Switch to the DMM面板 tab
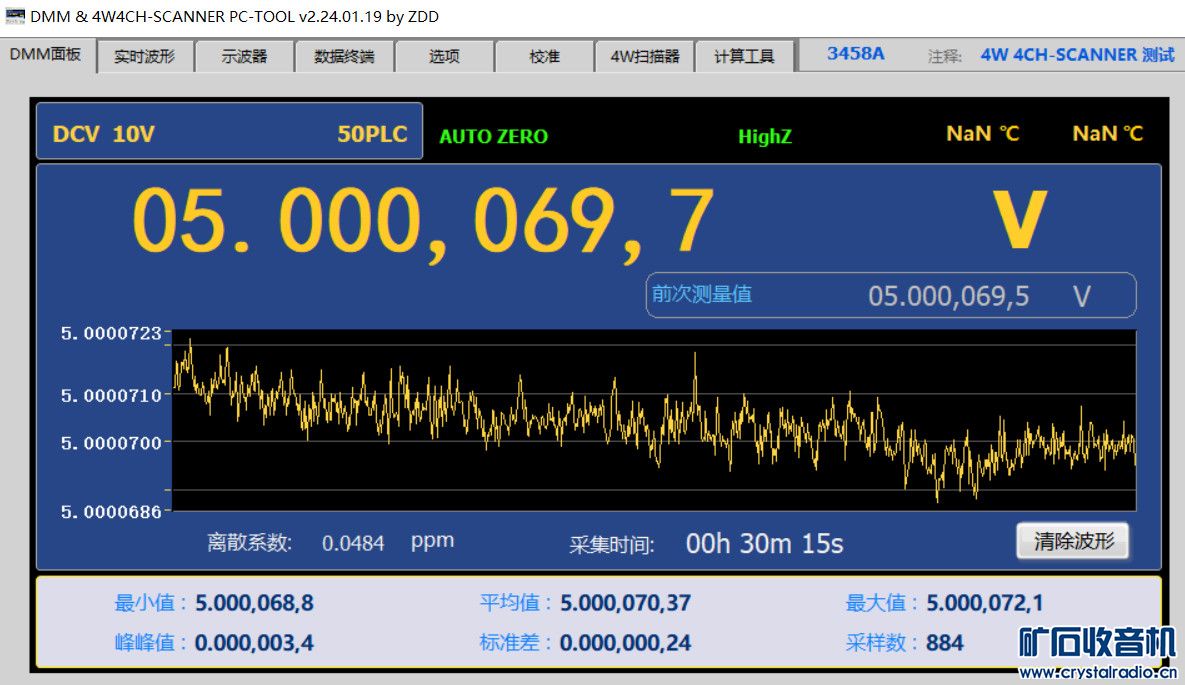The width and height of the screenshot is (1185, 685). click(x=46, y=55)
